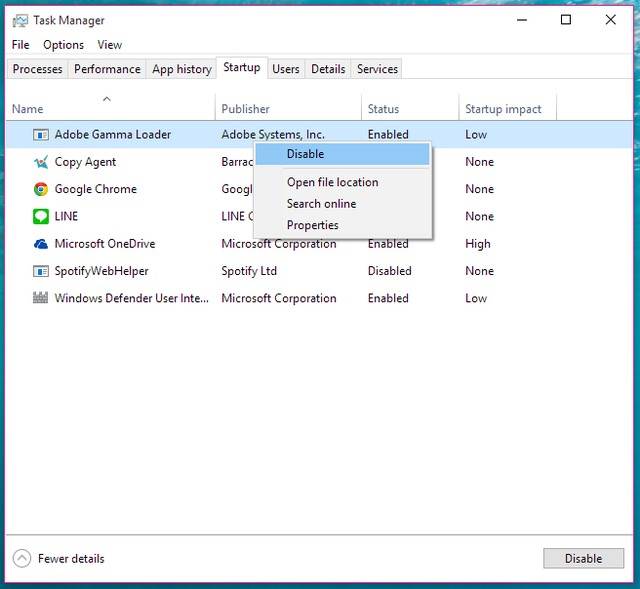This screenshot has width=640, height=589.
Task: Open the File menu
Action: tap(20, 44)
